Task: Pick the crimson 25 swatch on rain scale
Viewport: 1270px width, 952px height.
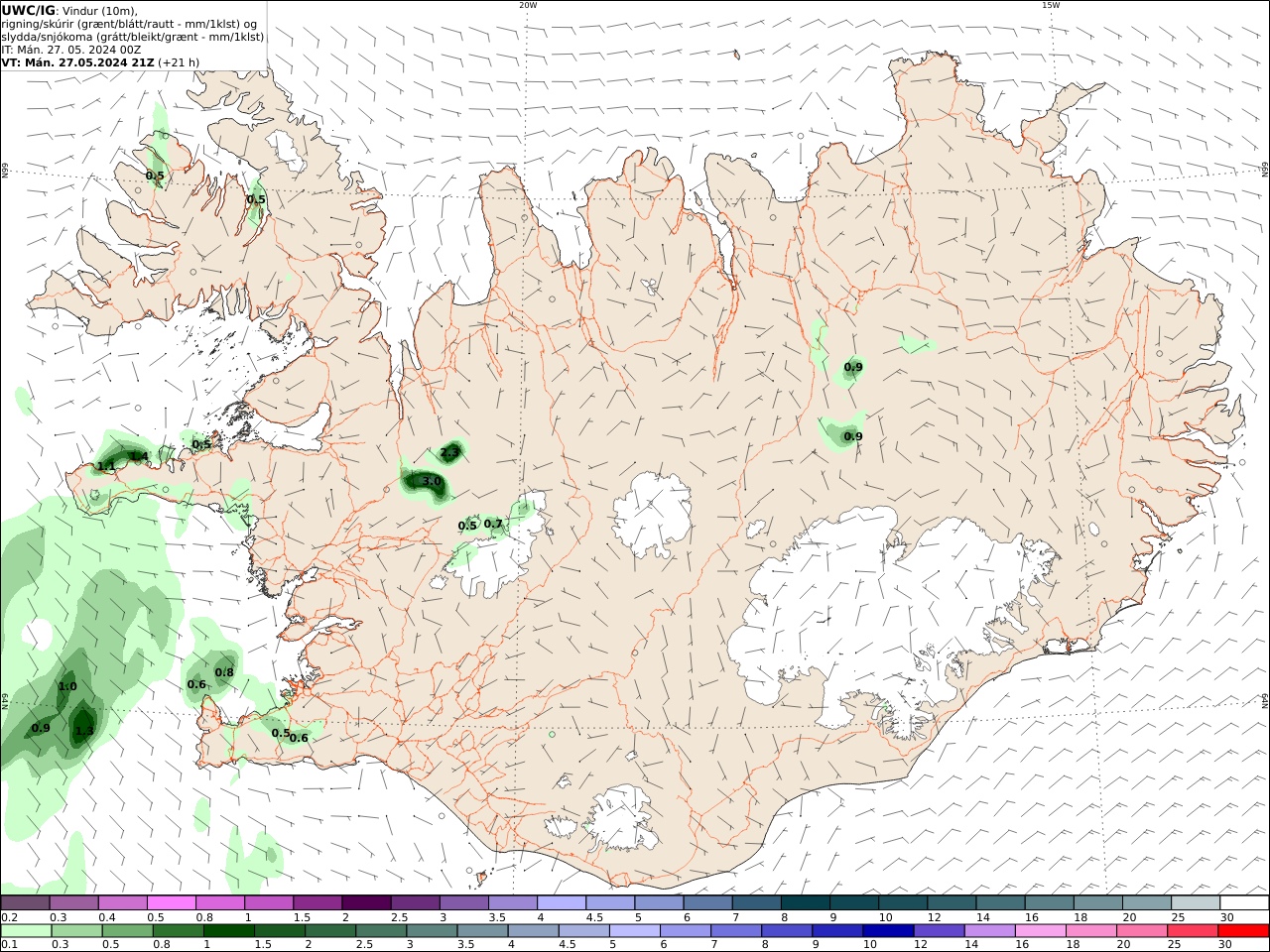Action: pyautogui.click(x=1192, y=931)
